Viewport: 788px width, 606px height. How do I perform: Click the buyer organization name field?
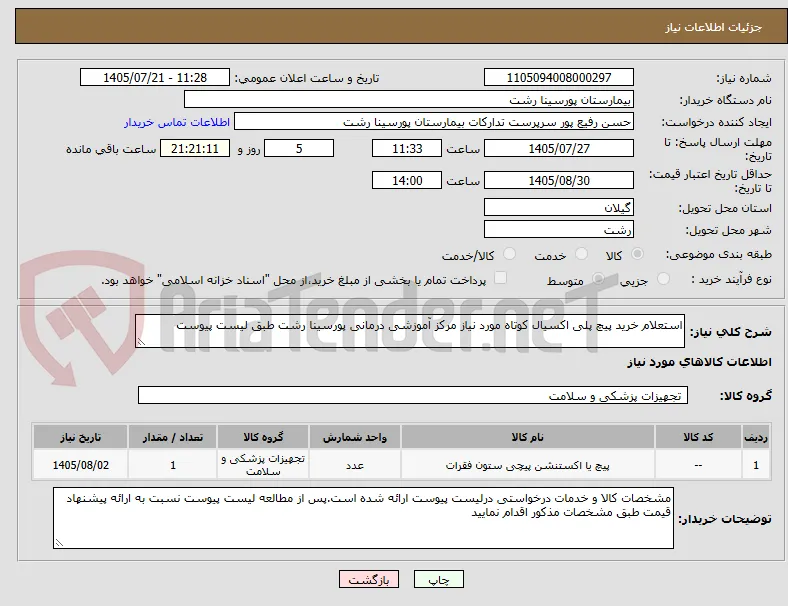(409, 99)
